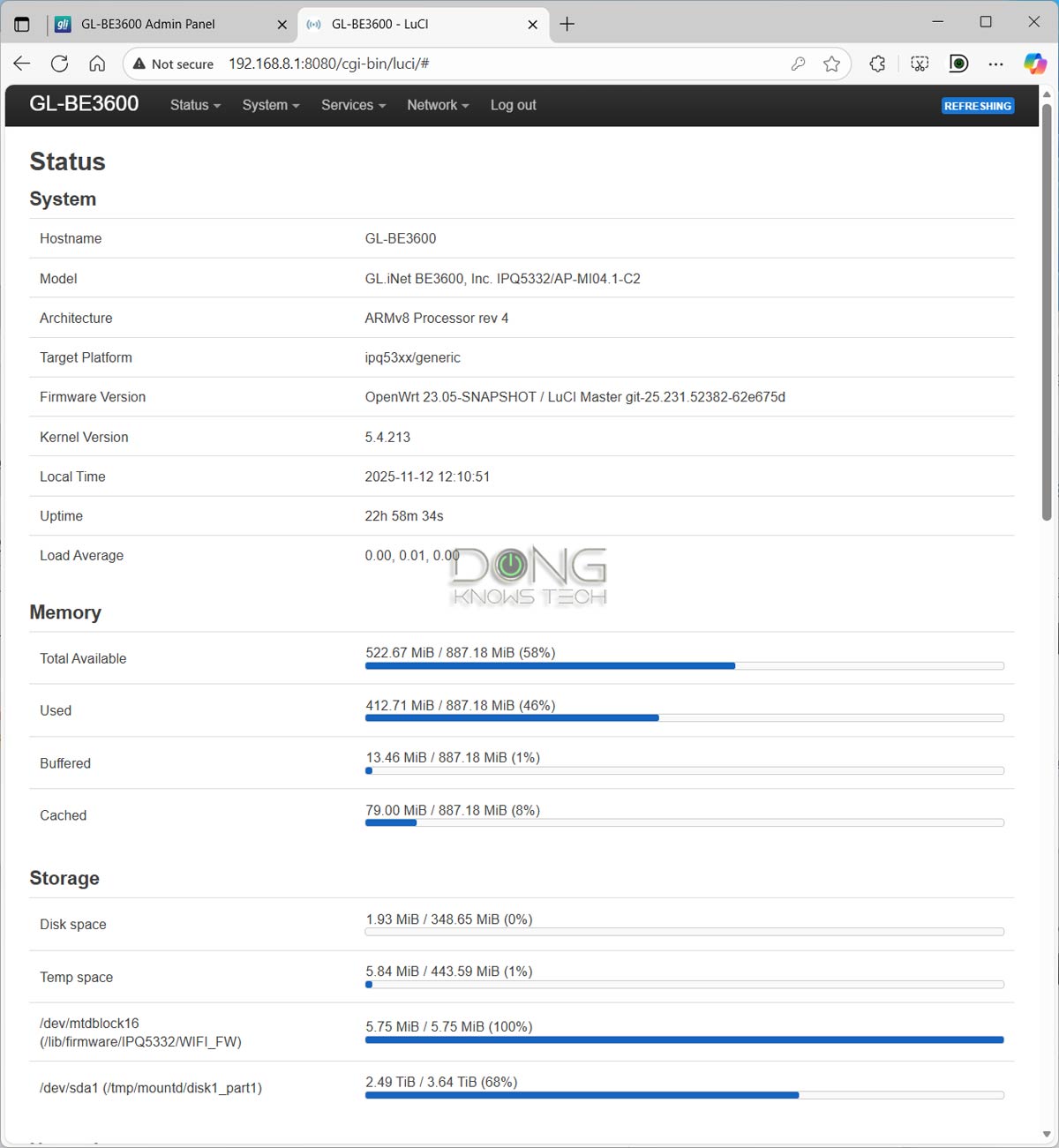Open a new browser tab
The width and height of the screenshot is (1059, 1148).
[x=567, y=24]
